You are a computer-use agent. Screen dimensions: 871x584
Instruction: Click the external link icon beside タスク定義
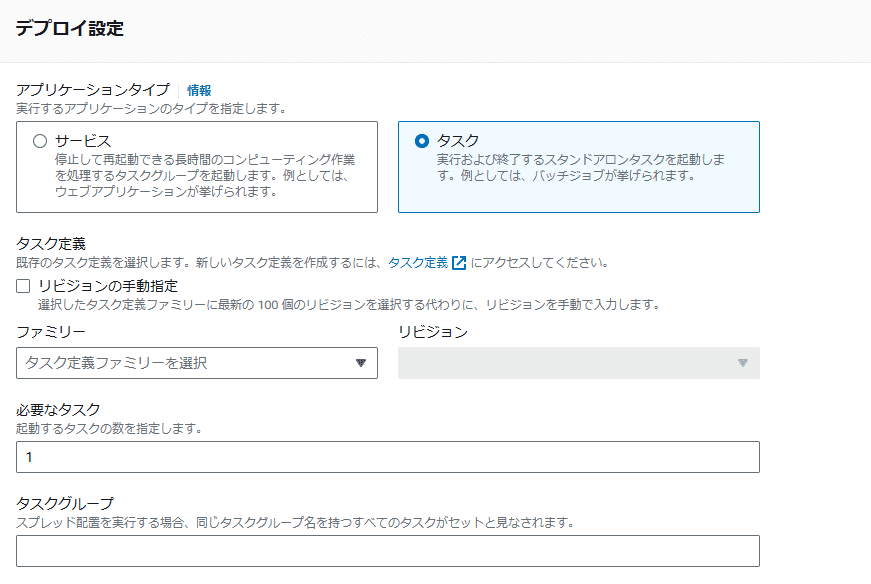point(459,263)
